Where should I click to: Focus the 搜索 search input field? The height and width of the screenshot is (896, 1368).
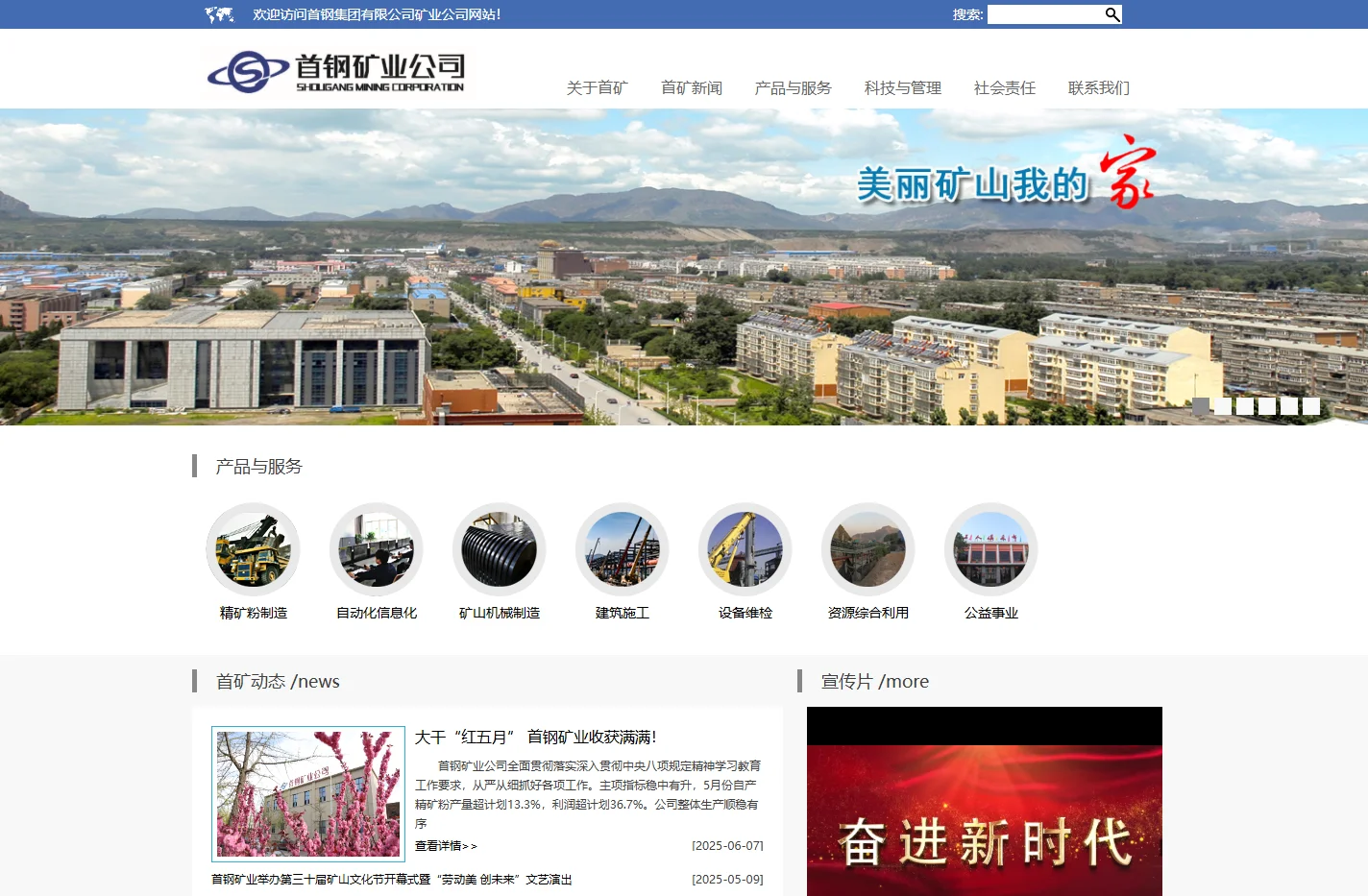[1045, 14]
